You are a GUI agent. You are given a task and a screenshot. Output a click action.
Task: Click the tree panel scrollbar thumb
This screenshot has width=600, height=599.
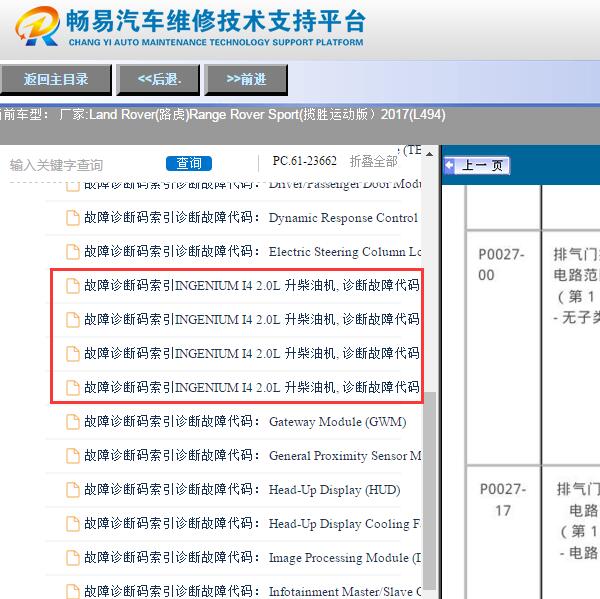(x=429, y=491)
